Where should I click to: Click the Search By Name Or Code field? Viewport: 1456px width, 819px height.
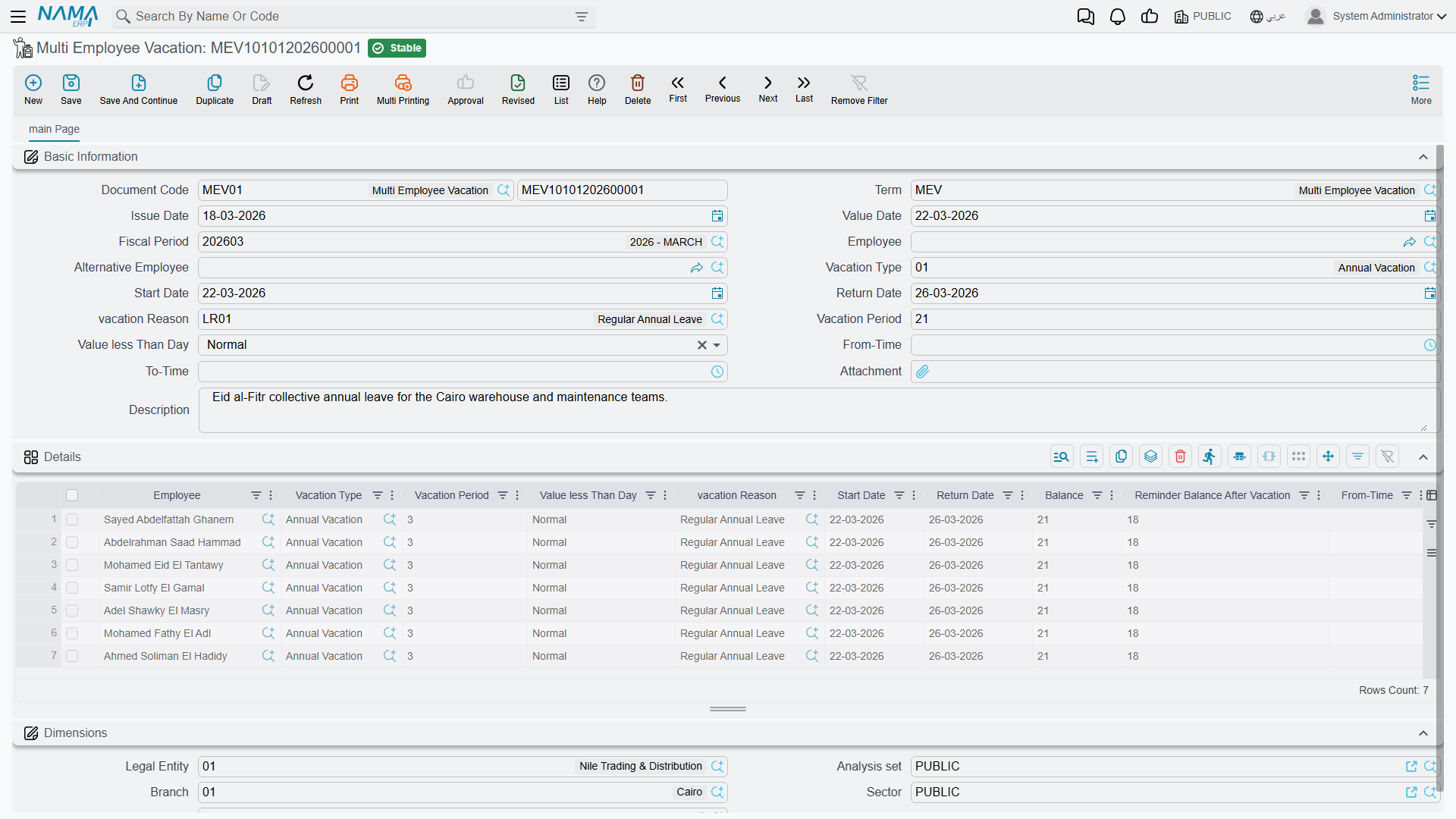point(353,17)
